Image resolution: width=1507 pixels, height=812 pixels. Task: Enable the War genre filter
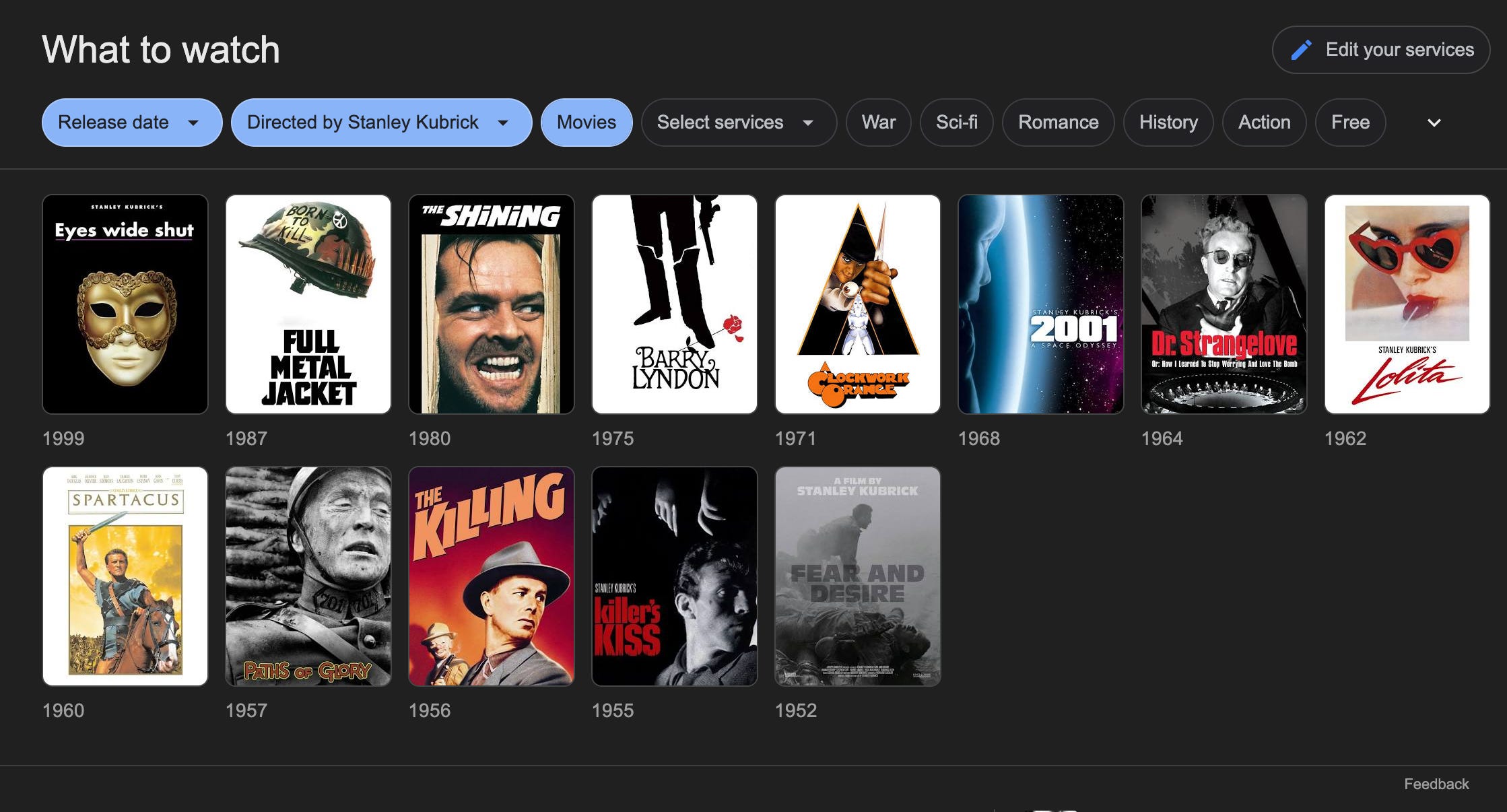point(878,123)
